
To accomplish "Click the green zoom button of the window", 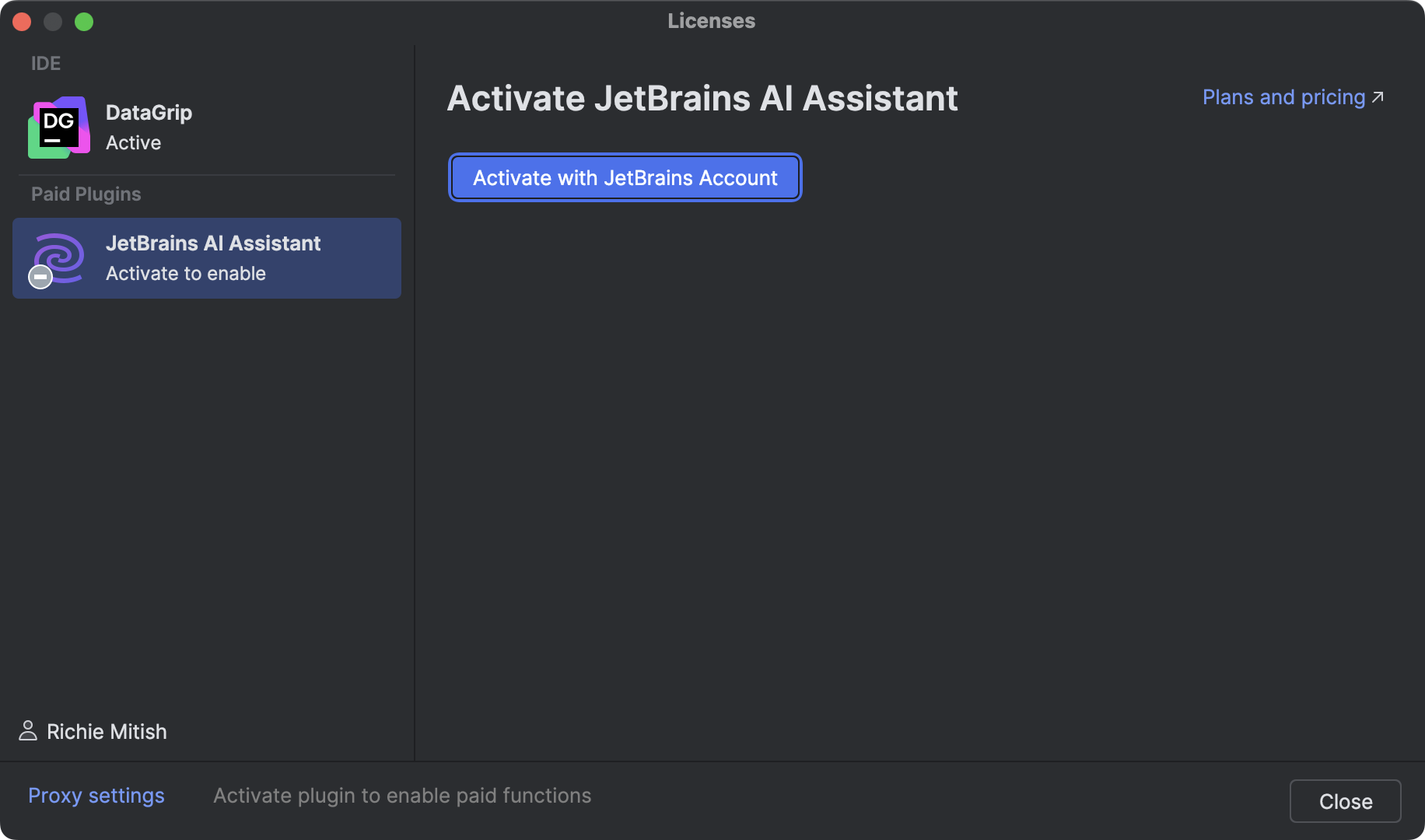I will (84, 22).
